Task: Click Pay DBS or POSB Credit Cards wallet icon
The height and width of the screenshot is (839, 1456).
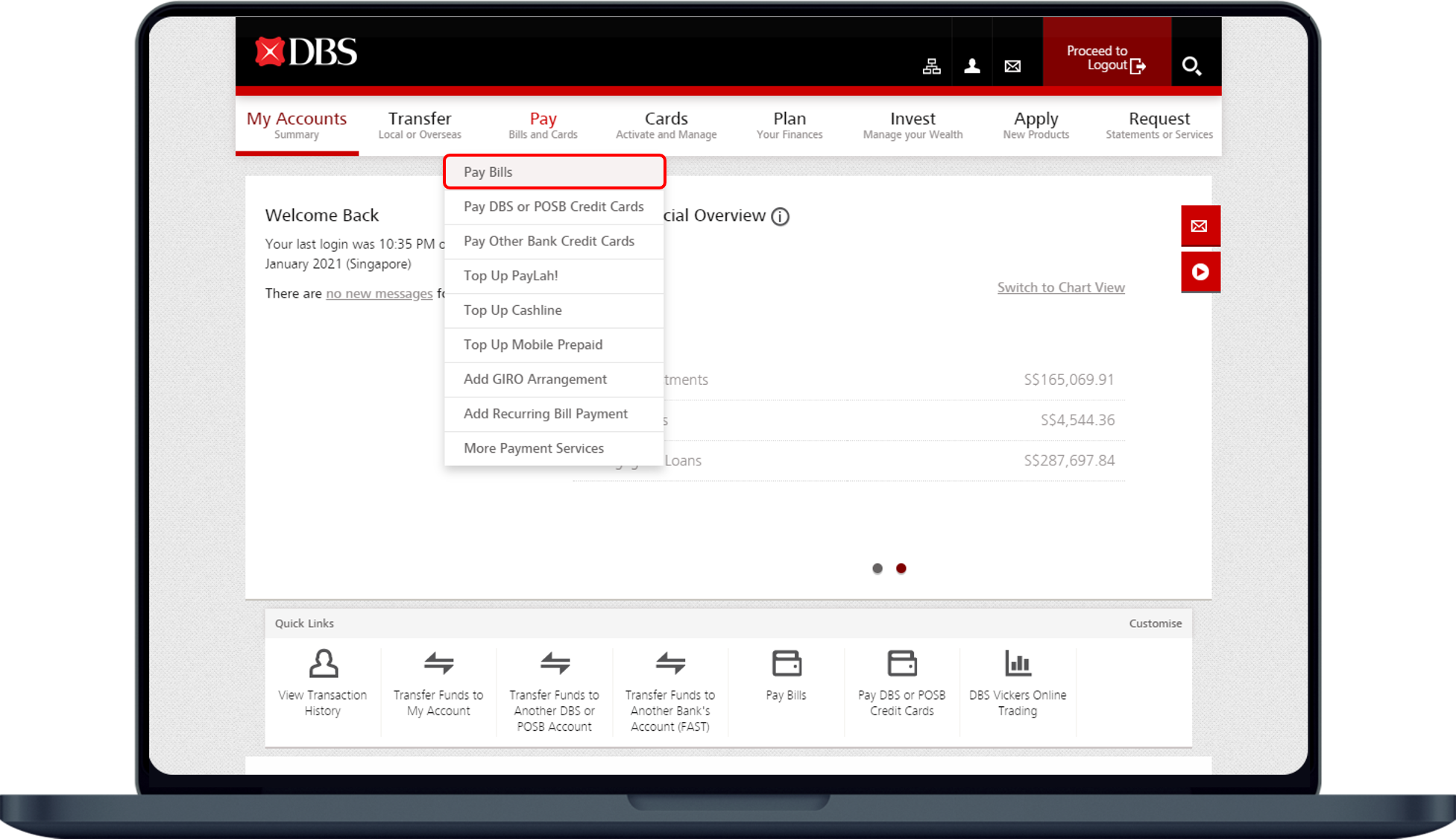Action: (x=902, y=663)
